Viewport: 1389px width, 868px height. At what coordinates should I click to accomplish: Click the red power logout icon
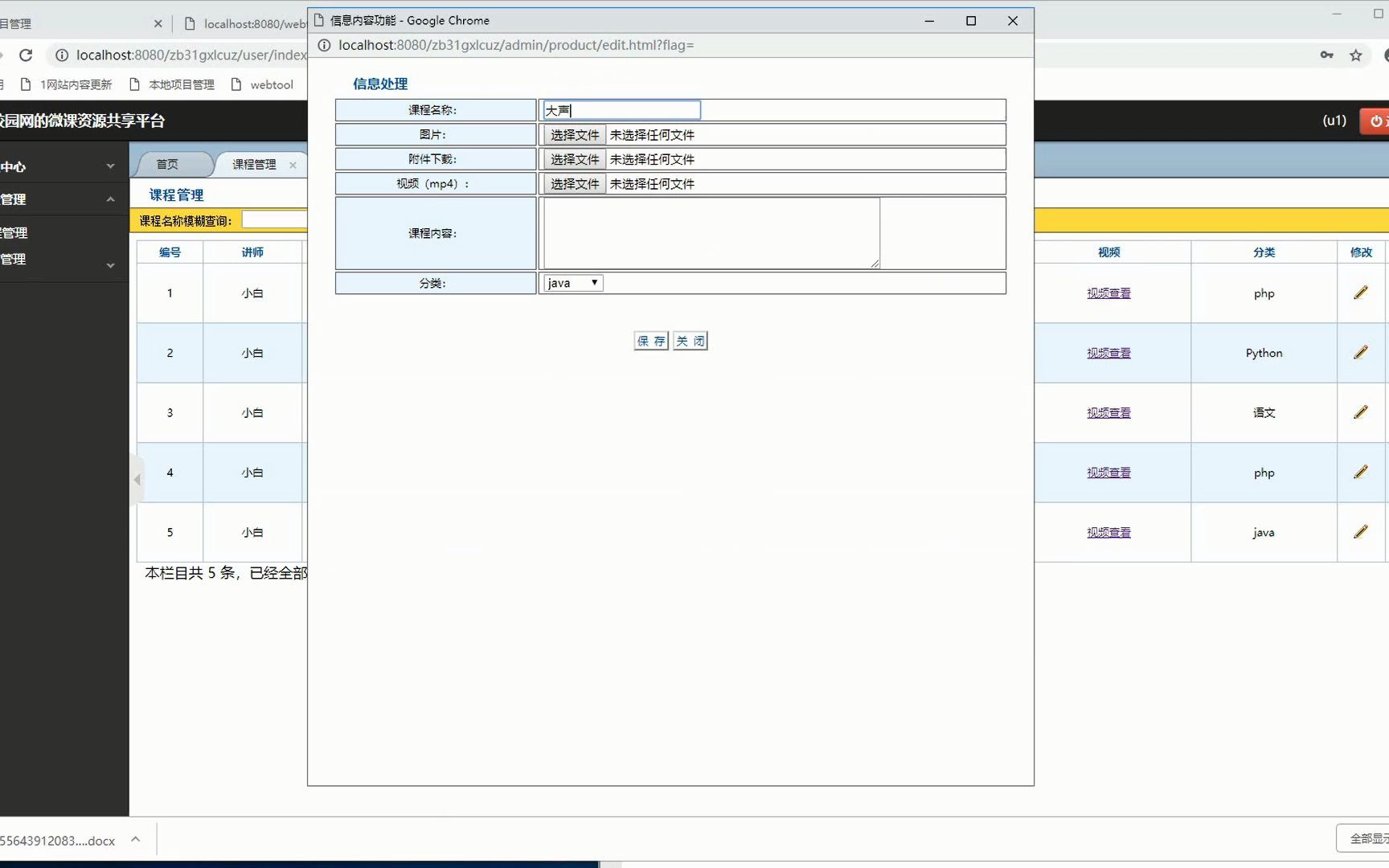[x=1375, y=121]
